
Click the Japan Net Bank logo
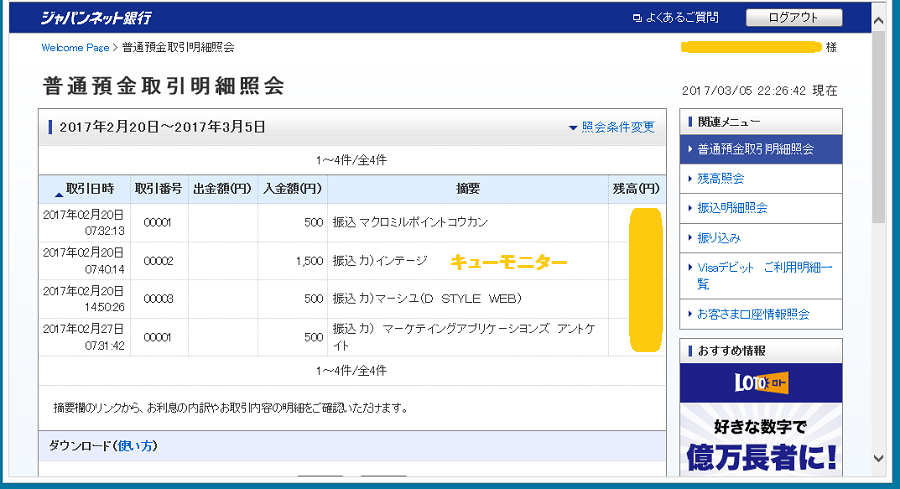click(x=96, y=17)
